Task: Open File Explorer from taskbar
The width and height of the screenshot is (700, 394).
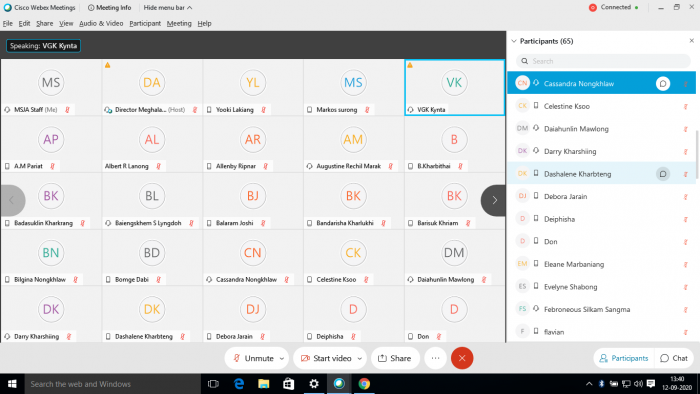Action: [264, 384]
